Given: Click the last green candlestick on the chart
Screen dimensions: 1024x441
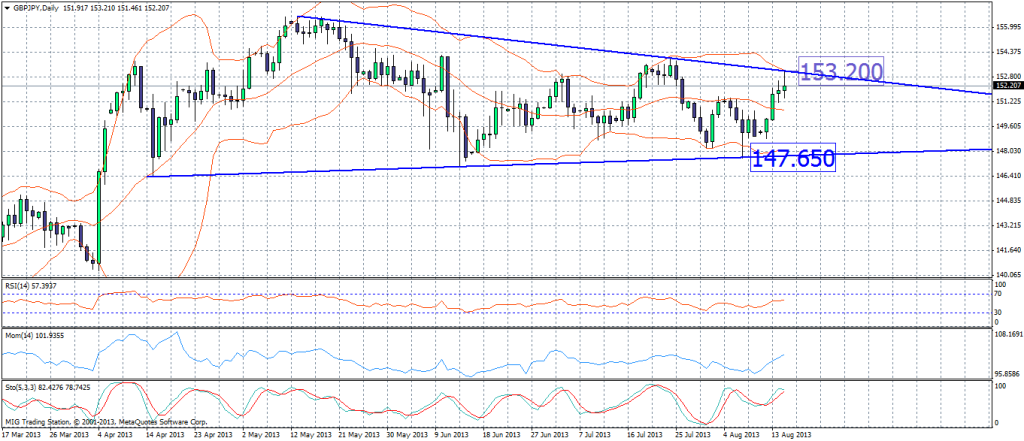Looking at the screenshot, I should pos(785,87).
